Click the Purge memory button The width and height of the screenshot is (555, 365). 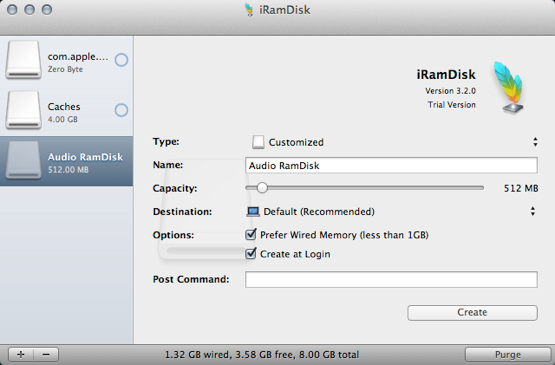(x=508, y=354)
